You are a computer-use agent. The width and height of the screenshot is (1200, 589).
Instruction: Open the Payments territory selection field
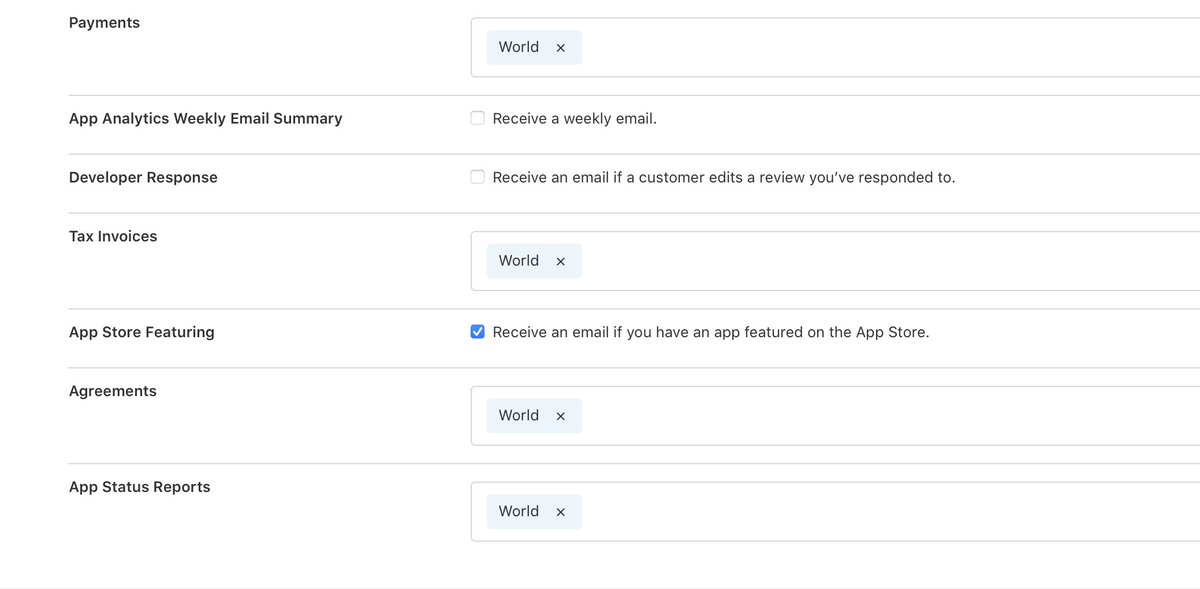tap(835, 47)
